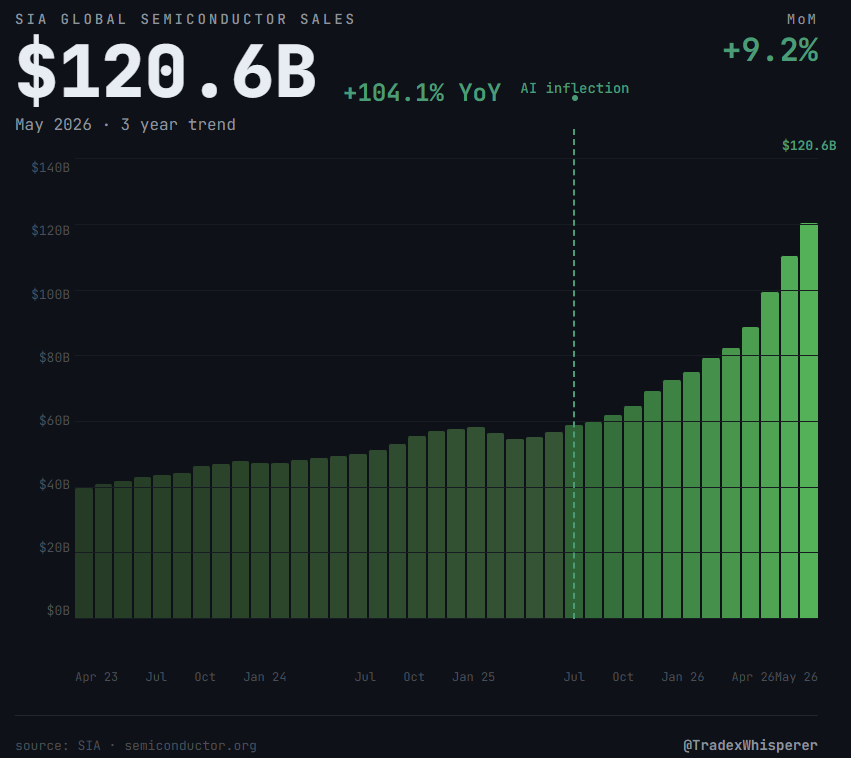Click the 'May 2026 · 3 year trend' subtitle
The height and width of the screenshot is (758, 851).
(x=125, y=125)
